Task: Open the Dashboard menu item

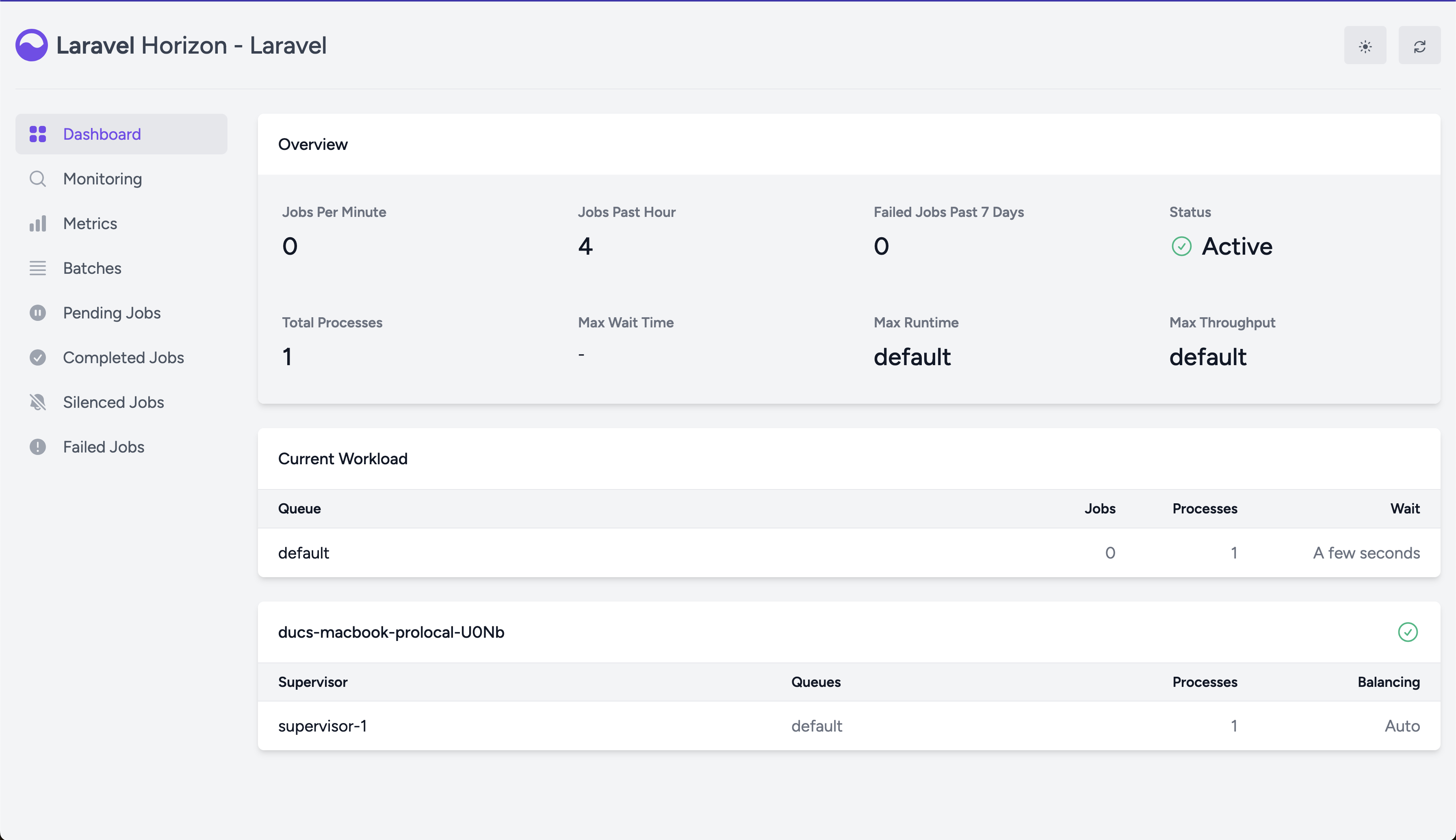Action: (x=121, y=134)
